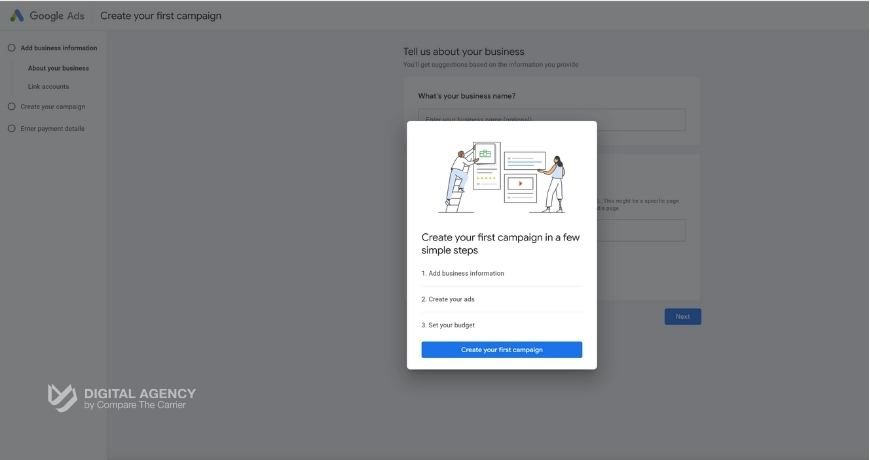The image size is (870, 460).
Task: Click the 'Create your campaign' step circle
Action: tap(12, 106)
